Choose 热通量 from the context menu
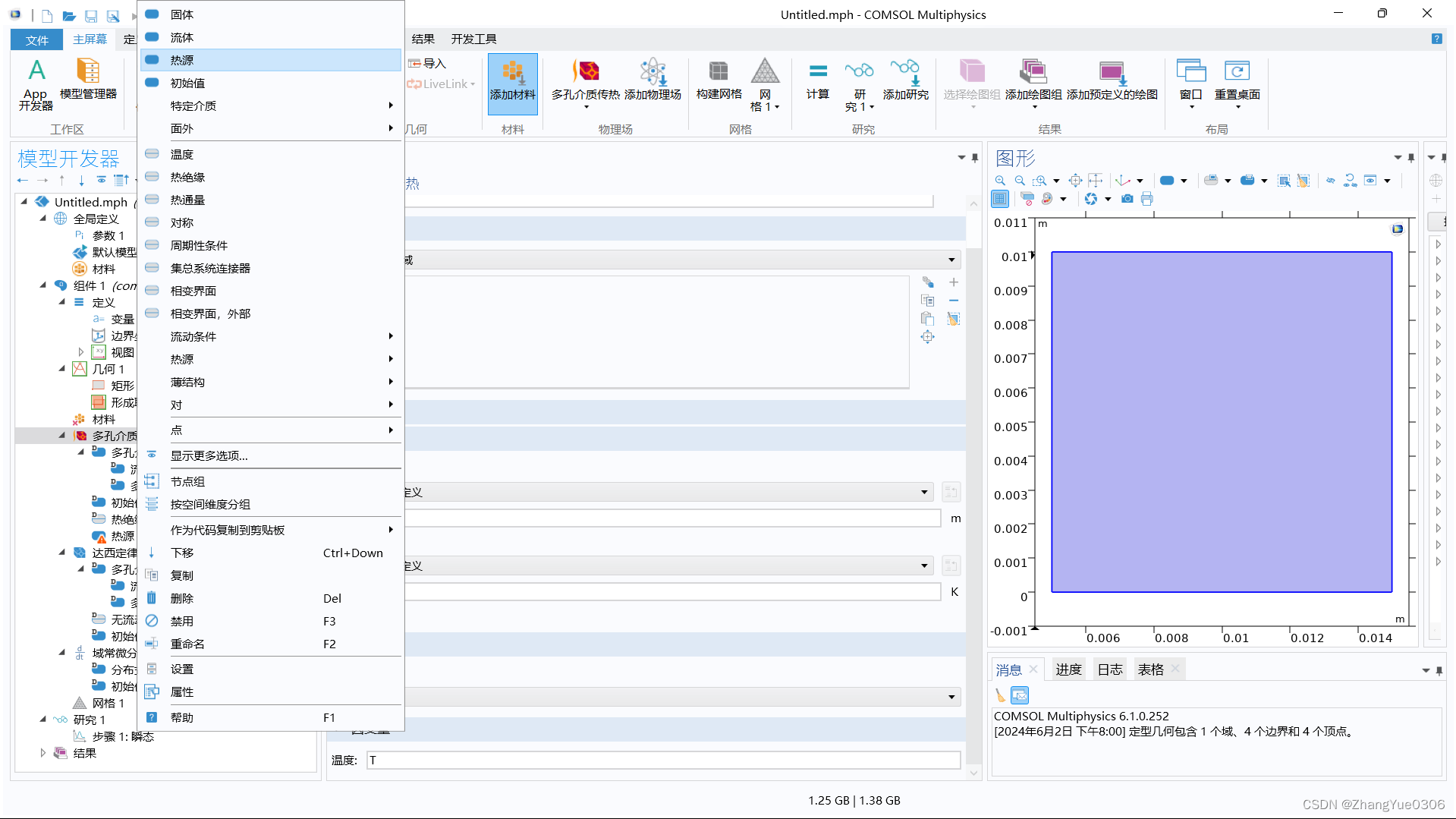The width and height of the screenshot is (1456, 819). click(x=271, y=200)
